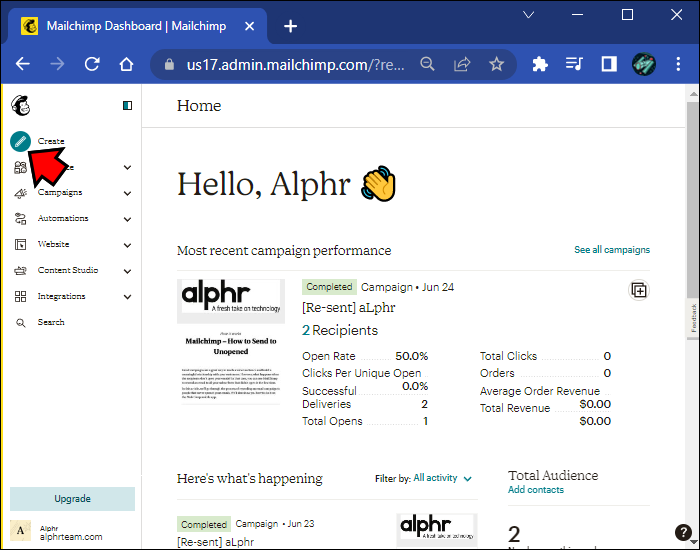Open the Extensions puzzle icon
The height and width of the screenshot is (550, 700).
click(540, 64)
